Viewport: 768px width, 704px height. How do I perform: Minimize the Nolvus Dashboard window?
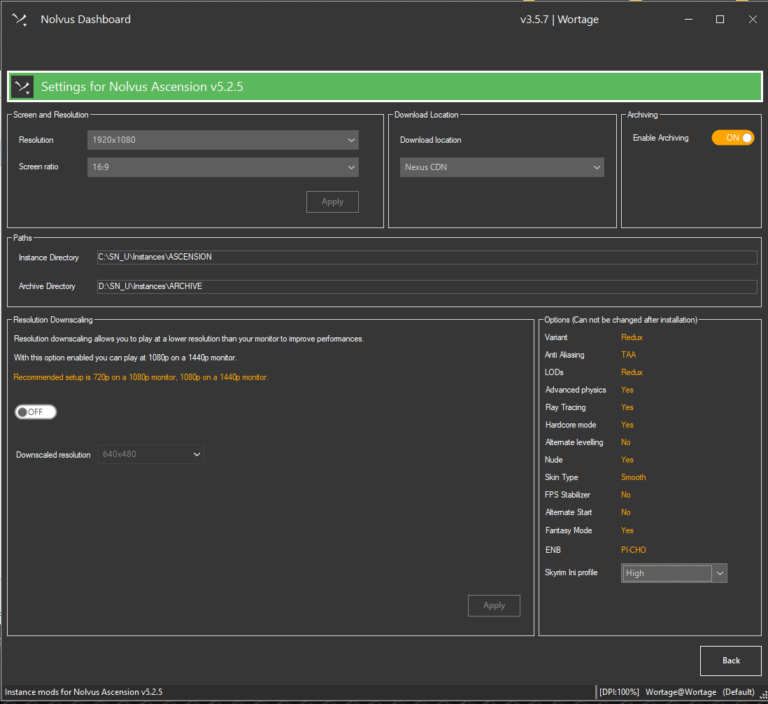click(x=688, y=19)
